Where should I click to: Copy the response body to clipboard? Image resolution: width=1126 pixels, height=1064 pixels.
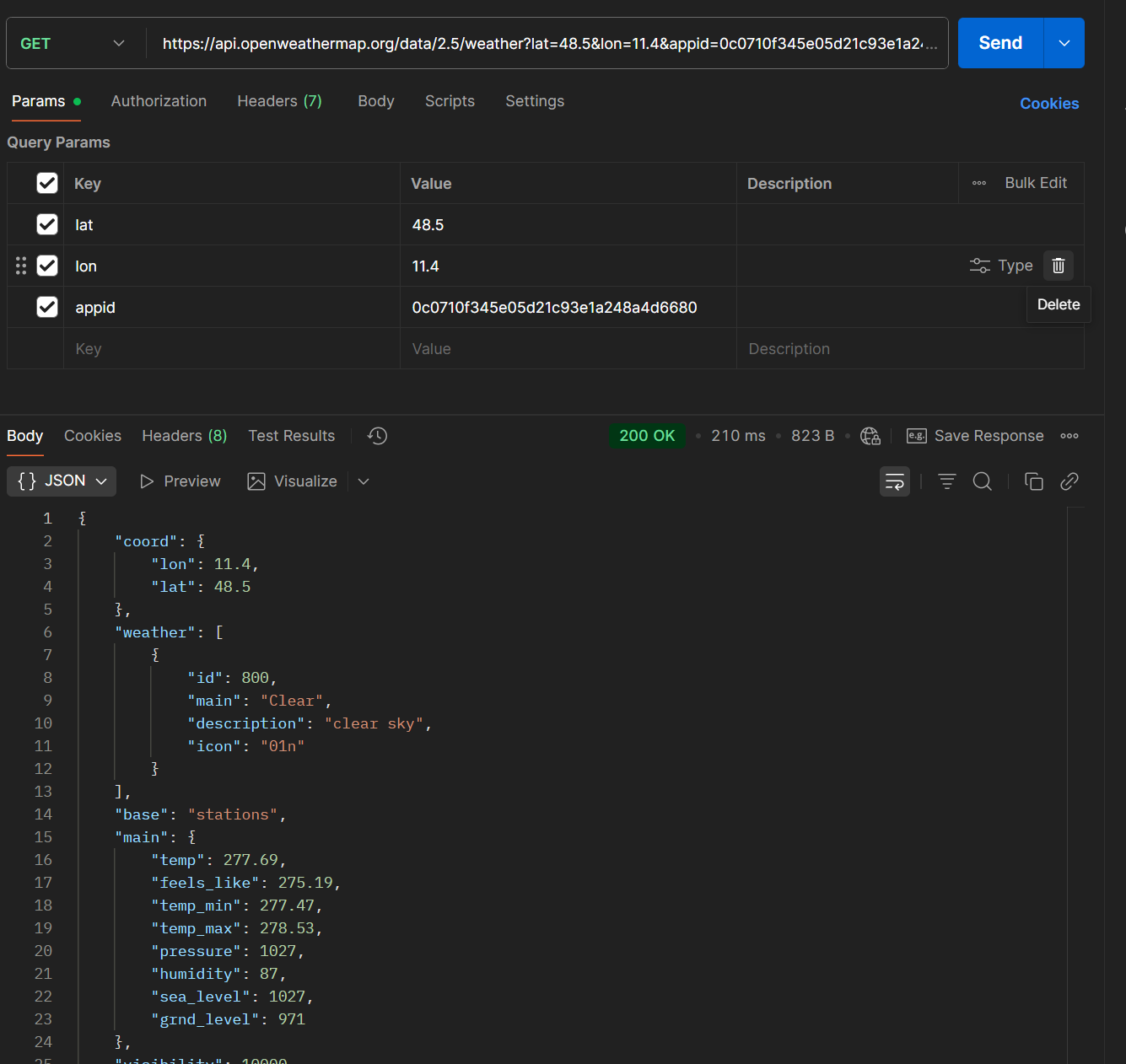(1033, 481)
